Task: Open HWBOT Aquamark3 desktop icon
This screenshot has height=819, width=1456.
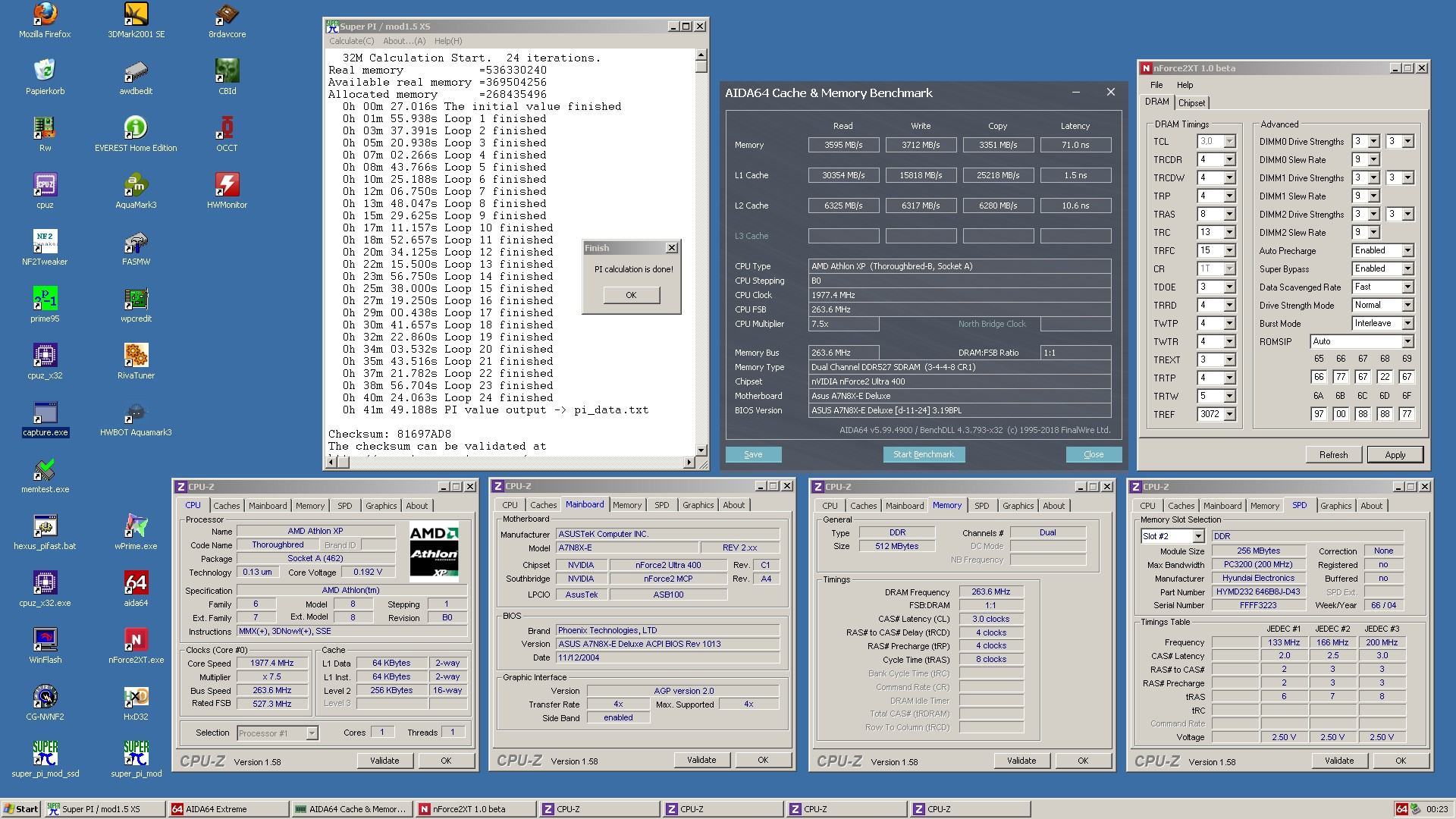Action: click(x=136, y=418)
